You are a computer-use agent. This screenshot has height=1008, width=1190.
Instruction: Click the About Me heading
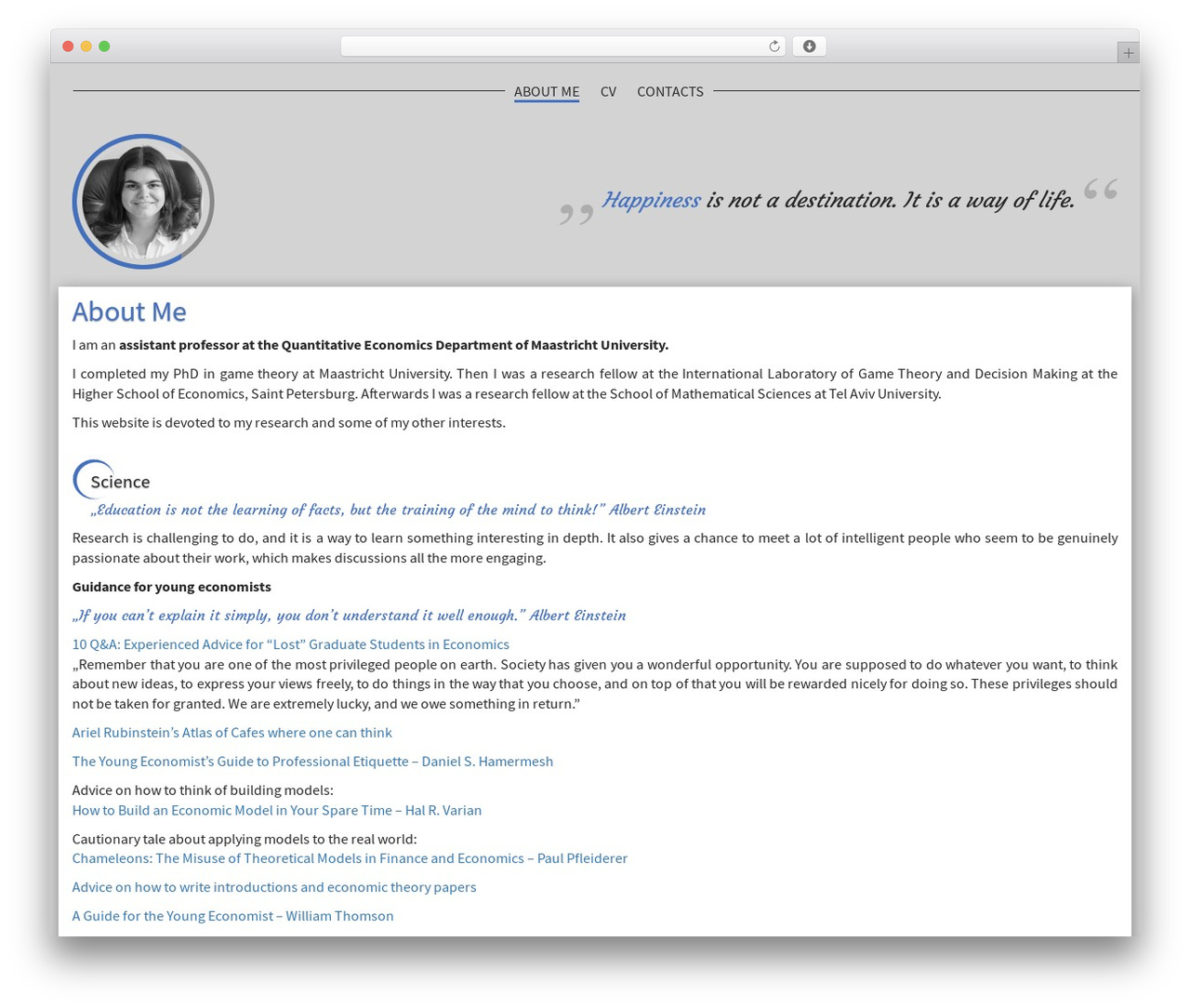[x=129, y=312]
